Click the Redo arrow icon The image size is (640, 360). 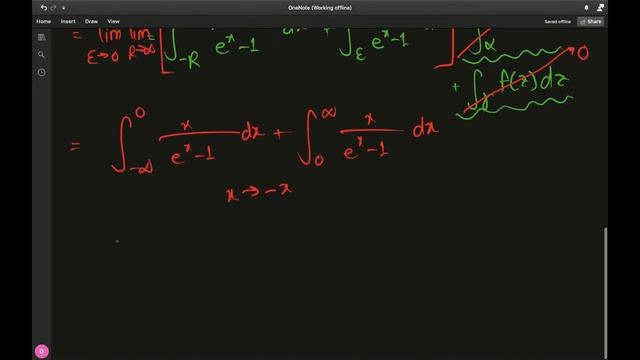point(53,8)
